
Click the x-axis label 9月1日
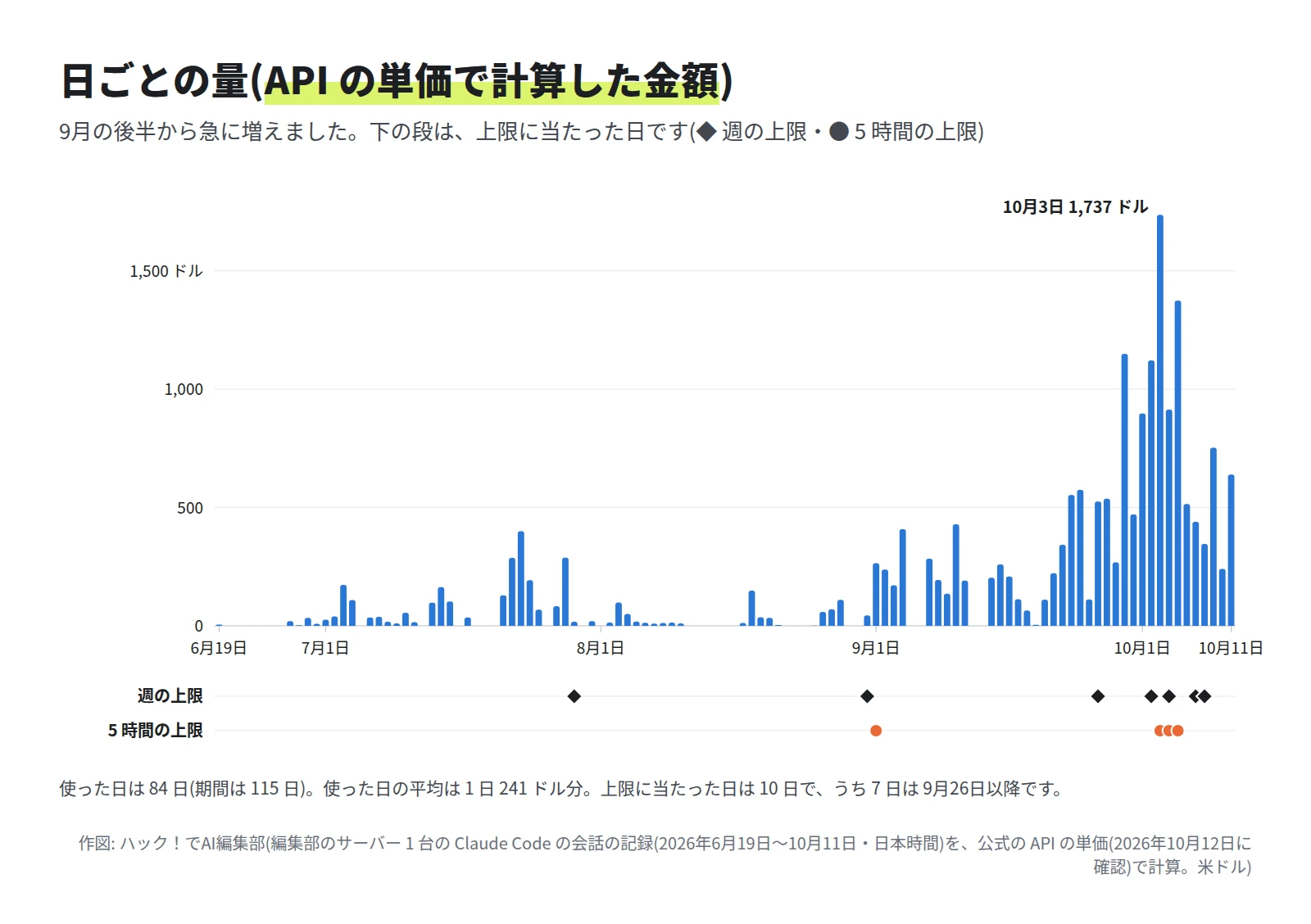point(876,648)
